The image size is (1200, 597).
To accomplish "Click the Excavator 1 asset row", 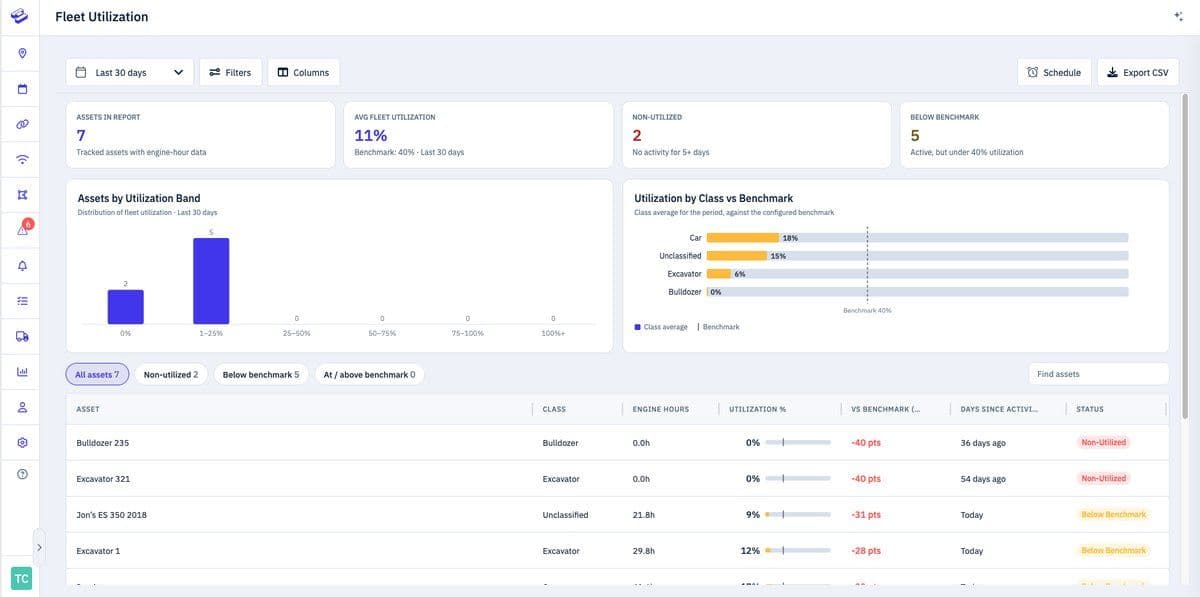I will click(x=617, y=551).
